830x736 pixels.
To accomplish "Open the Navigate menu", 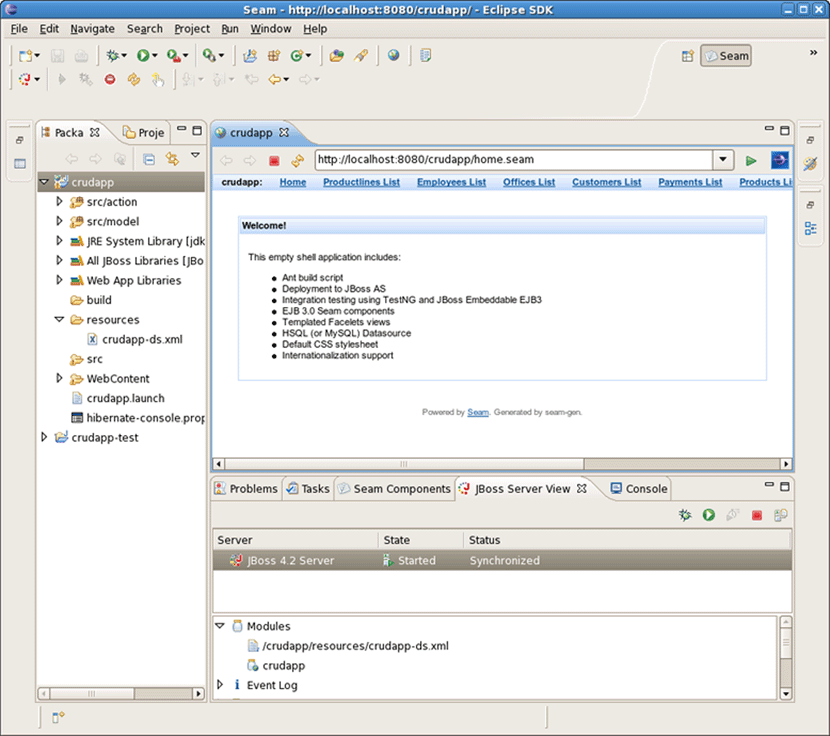I will (x=92, y=29).
